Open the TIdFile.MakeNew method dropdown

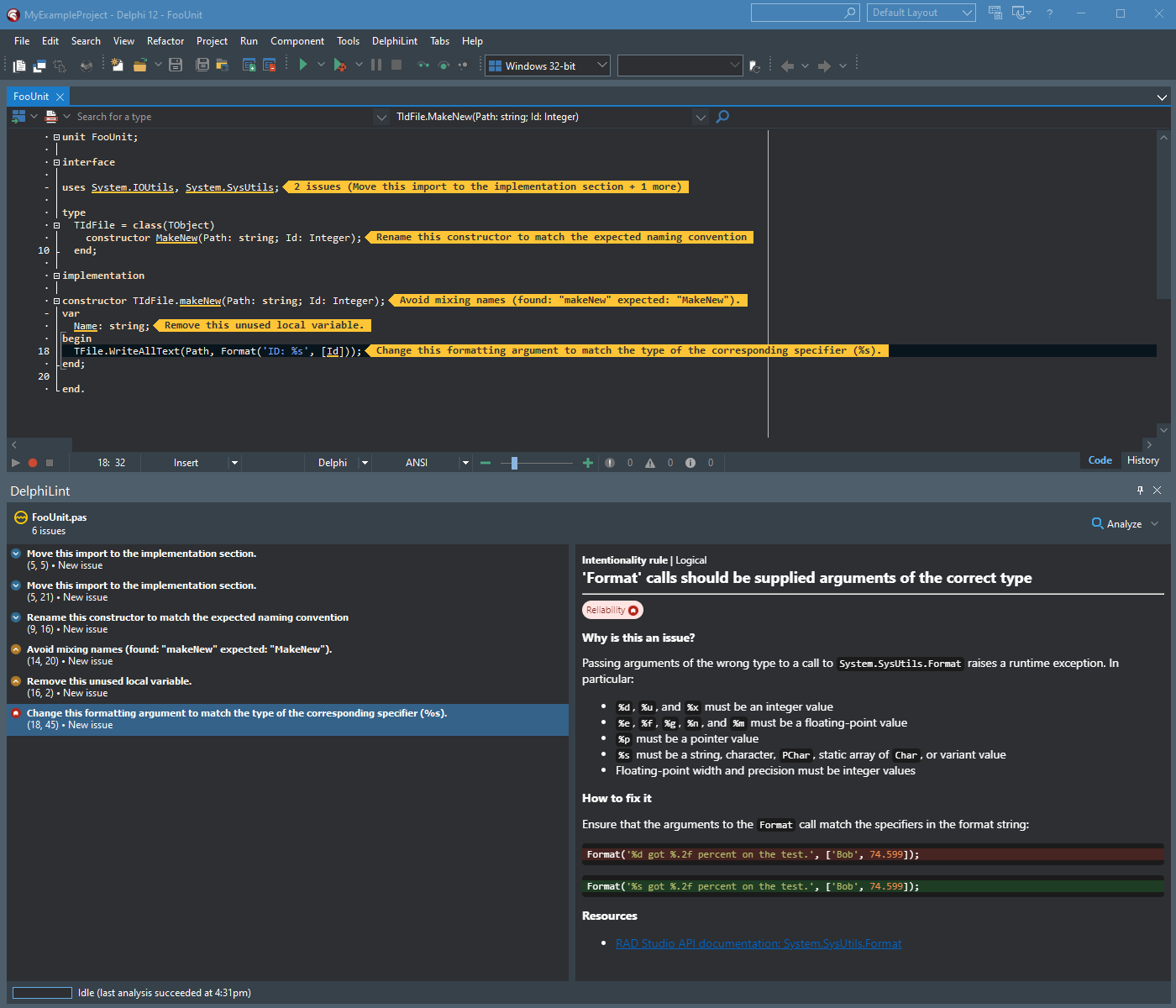coord(701,117)
